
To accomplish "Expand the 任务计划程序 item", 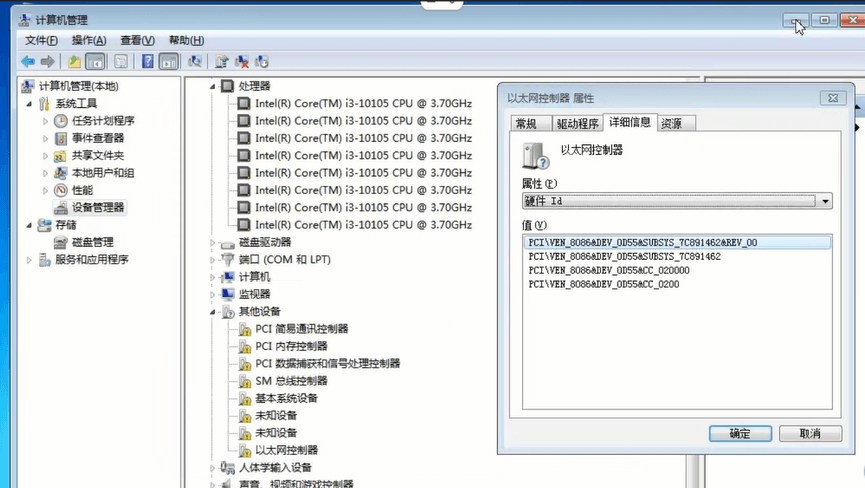I will 45,121.
